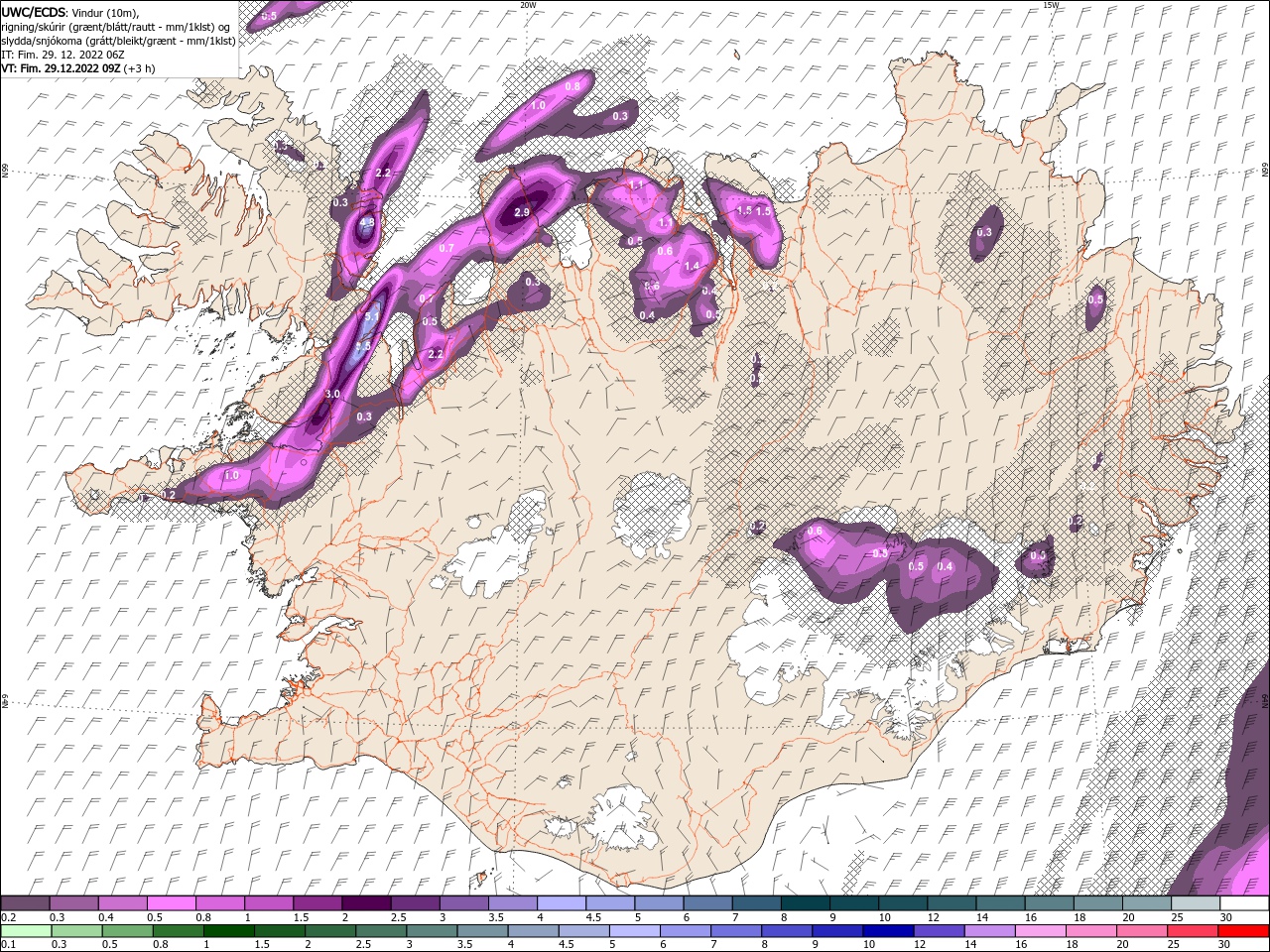Click the 3.0 precipitation value on map
This screenshot has width=1270, height=952.
click(333, 394)
